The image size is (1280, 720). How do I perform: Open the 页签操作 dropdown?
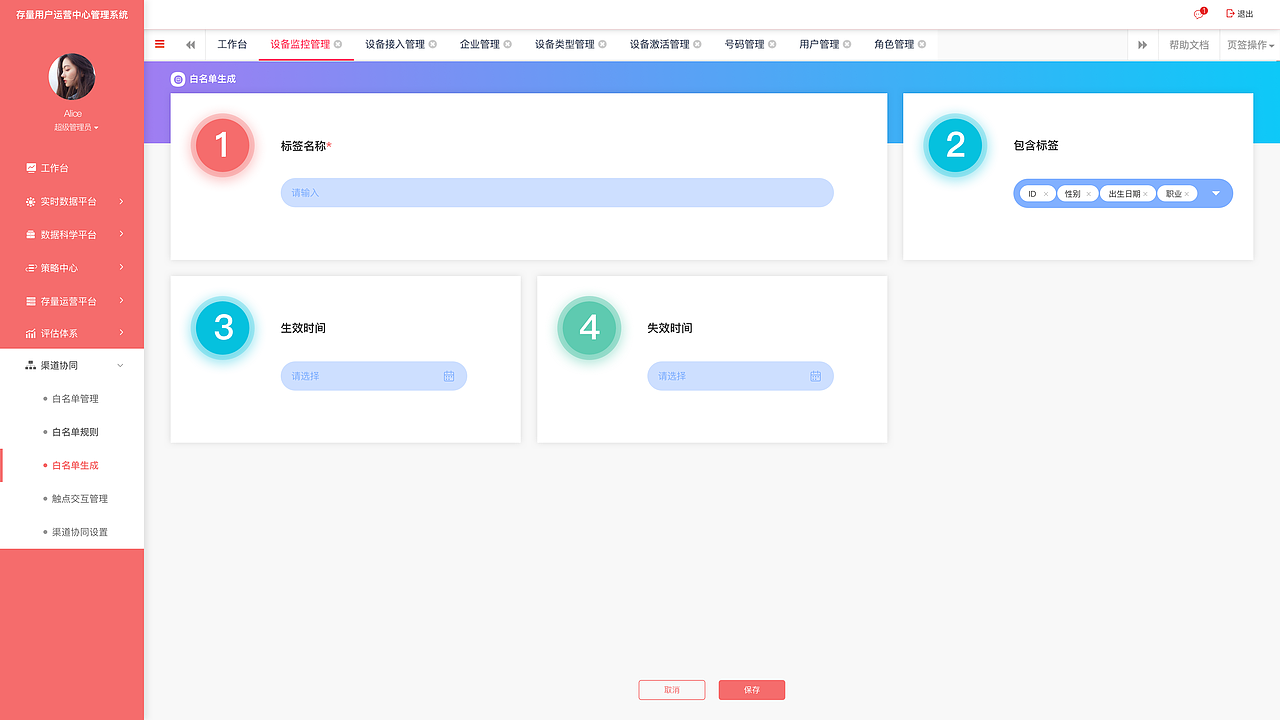(1250, 45)
